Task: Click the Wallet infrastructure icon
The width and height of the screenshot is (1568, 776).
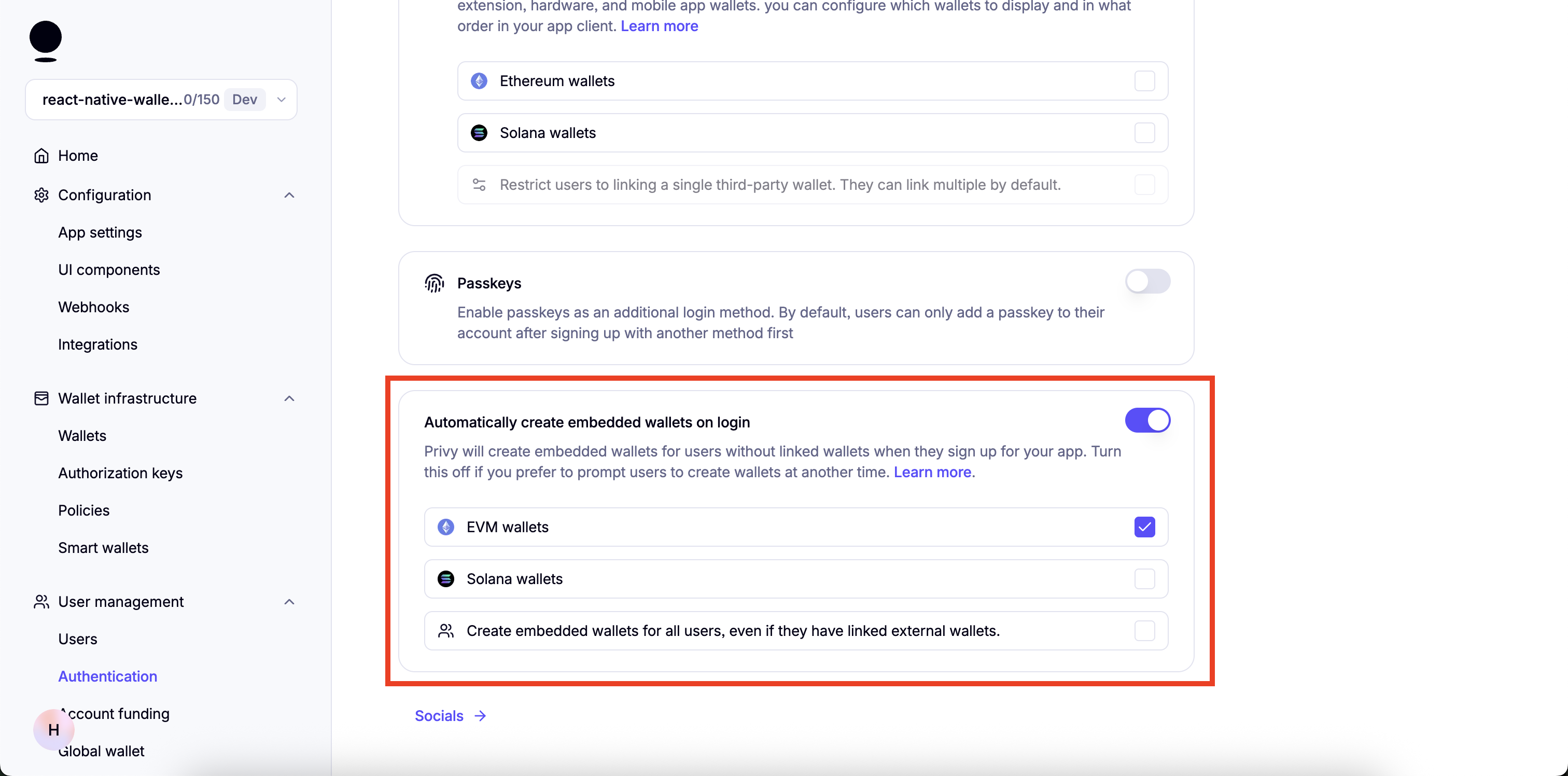Action: (41, 398)
